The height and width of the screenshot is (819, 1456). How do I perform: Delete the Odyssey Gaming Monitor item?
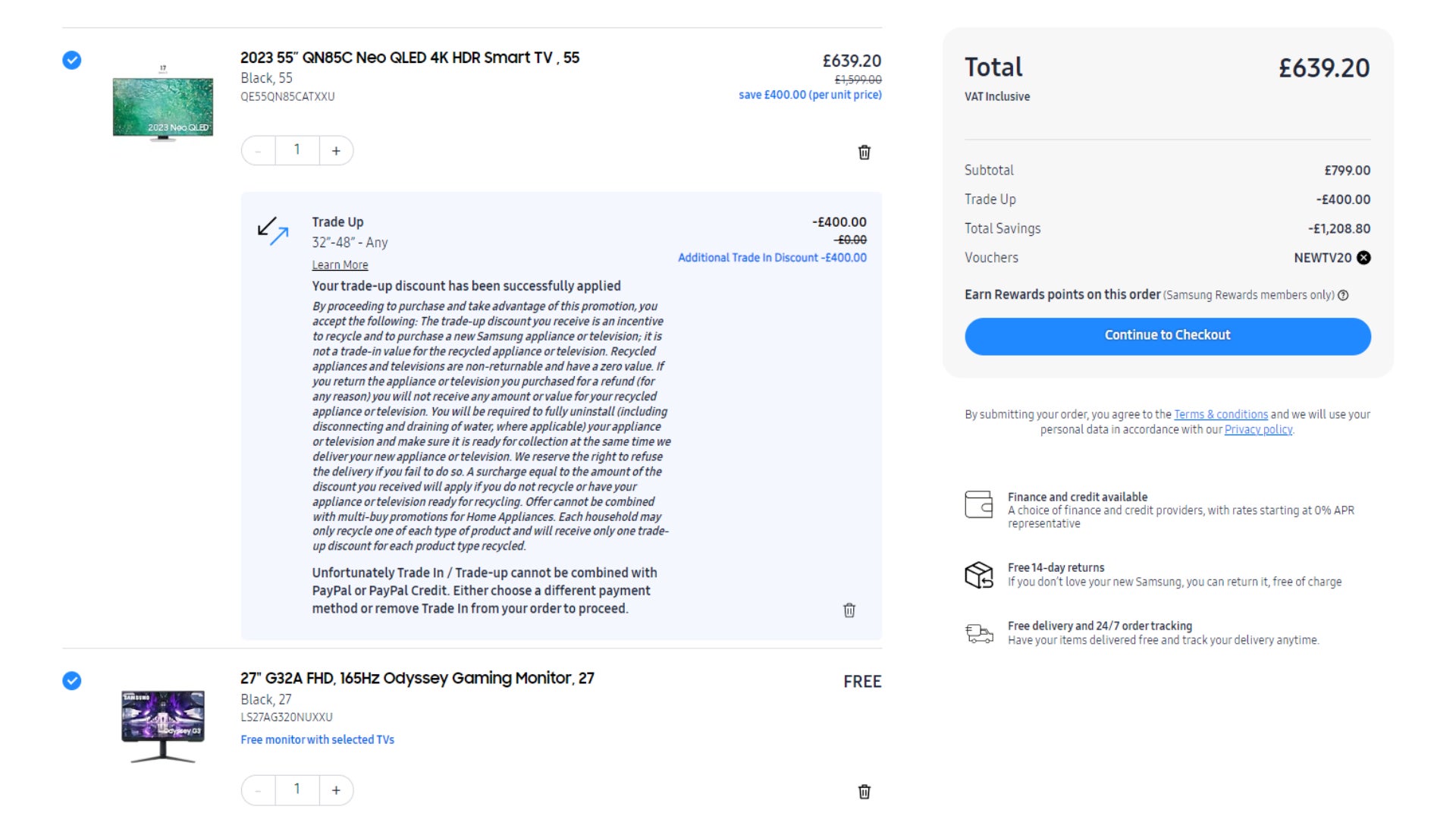click(864, 792)
